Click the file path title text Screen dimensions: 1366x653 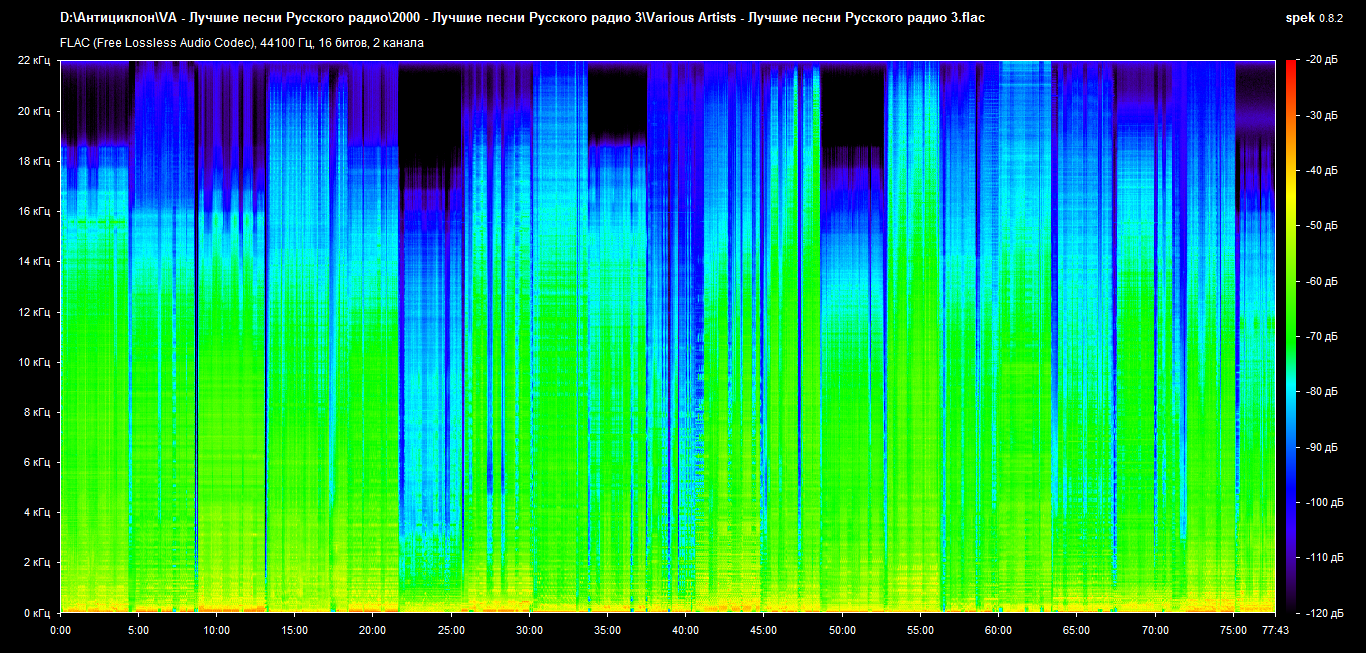point(523,18)
